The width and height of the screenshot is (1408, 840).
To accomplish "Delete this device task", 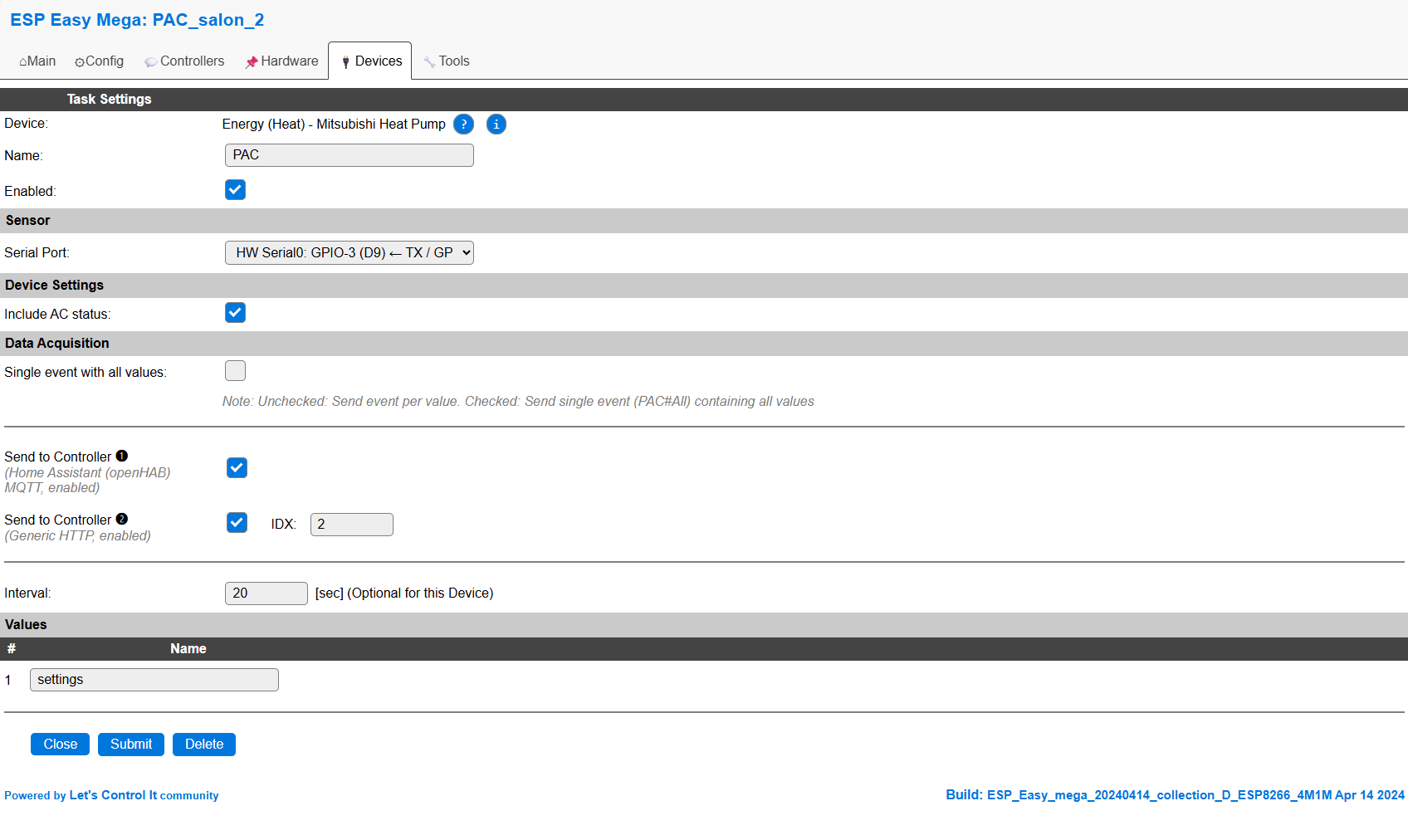I will [x=204, y=745].
